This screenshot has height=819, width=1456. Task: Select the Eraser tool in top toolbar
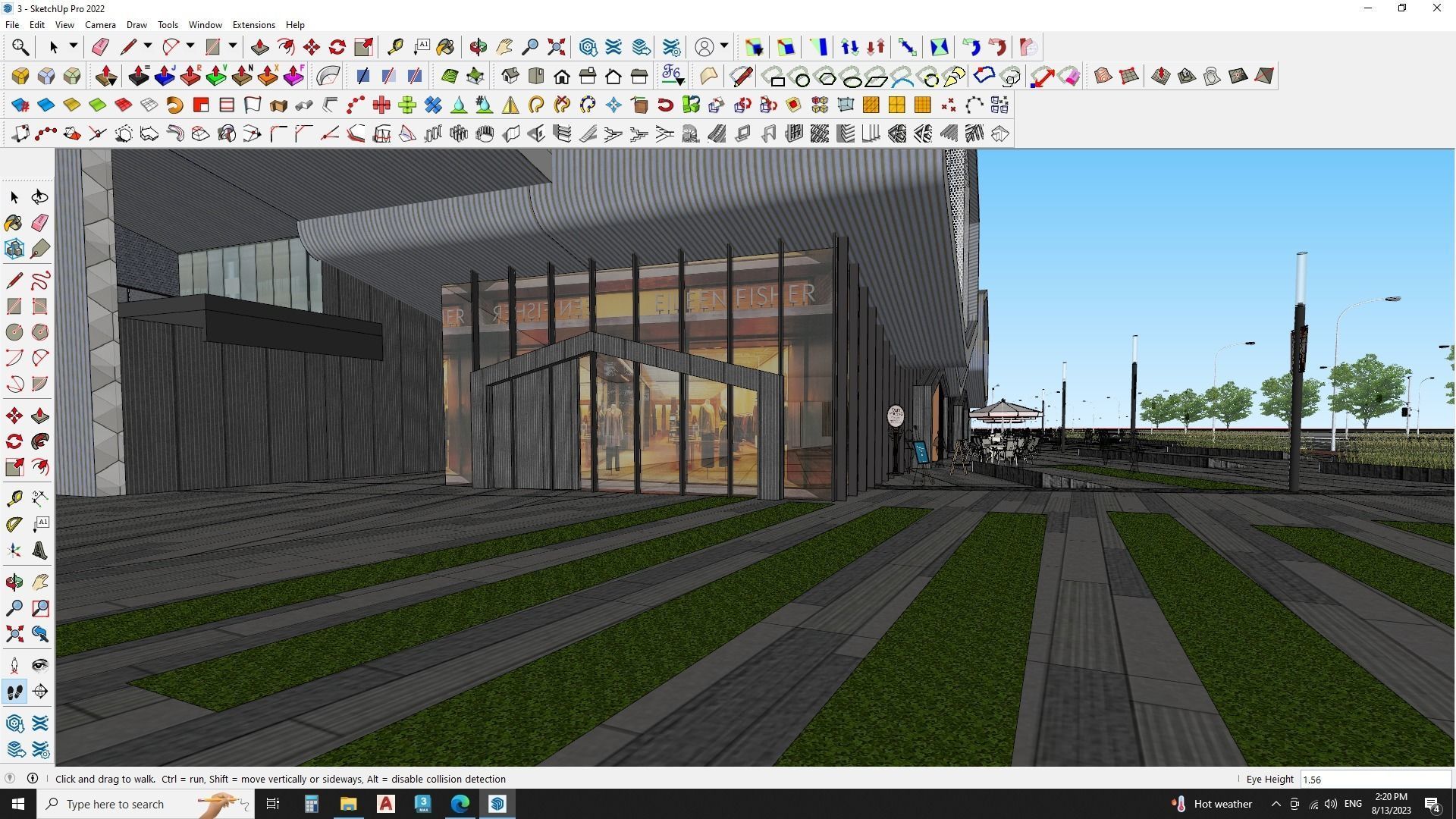coord(100,47)
